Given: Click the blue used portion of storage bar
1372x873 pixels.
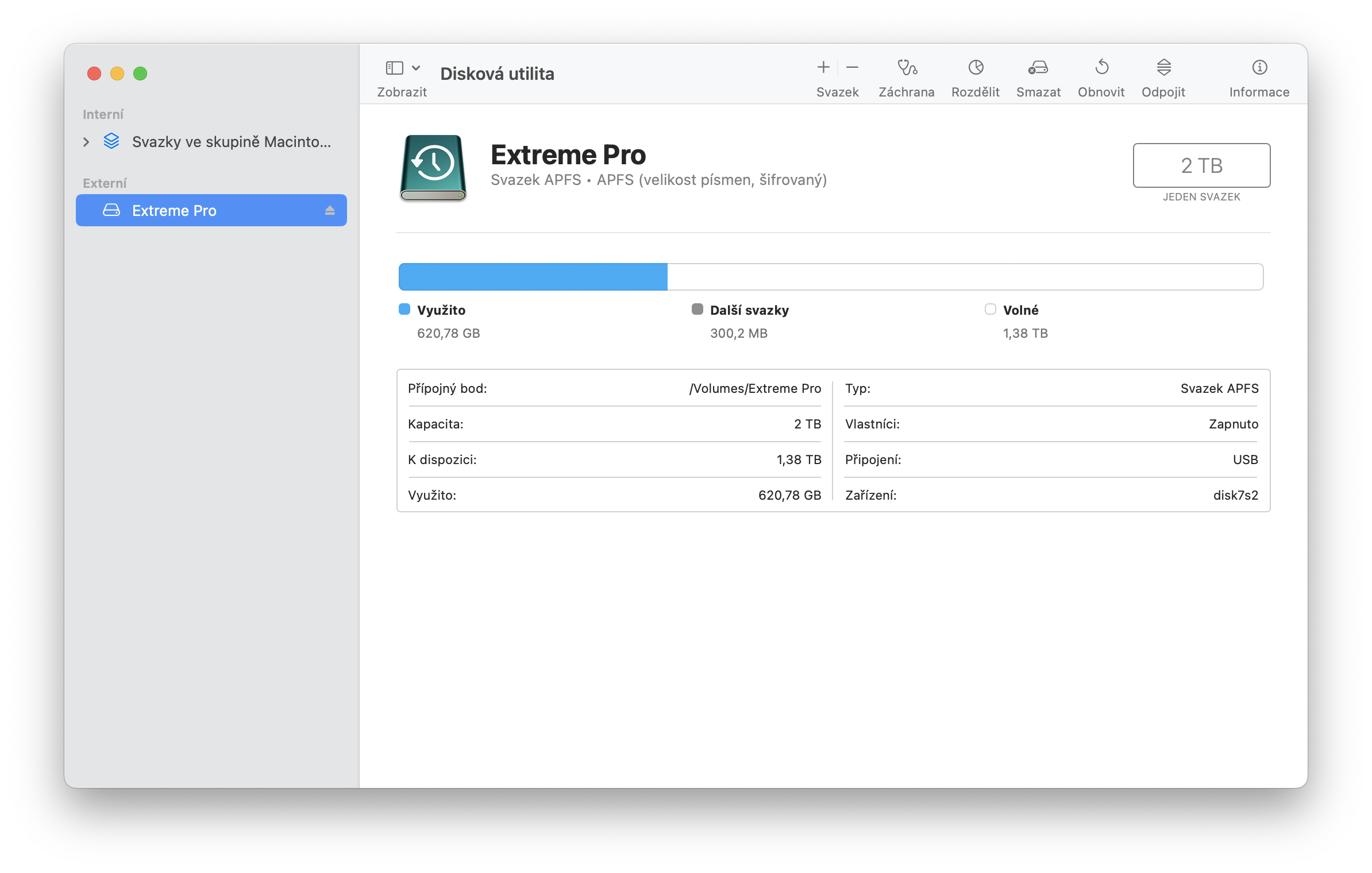Looking at the screenshot, I should (533, 277).
